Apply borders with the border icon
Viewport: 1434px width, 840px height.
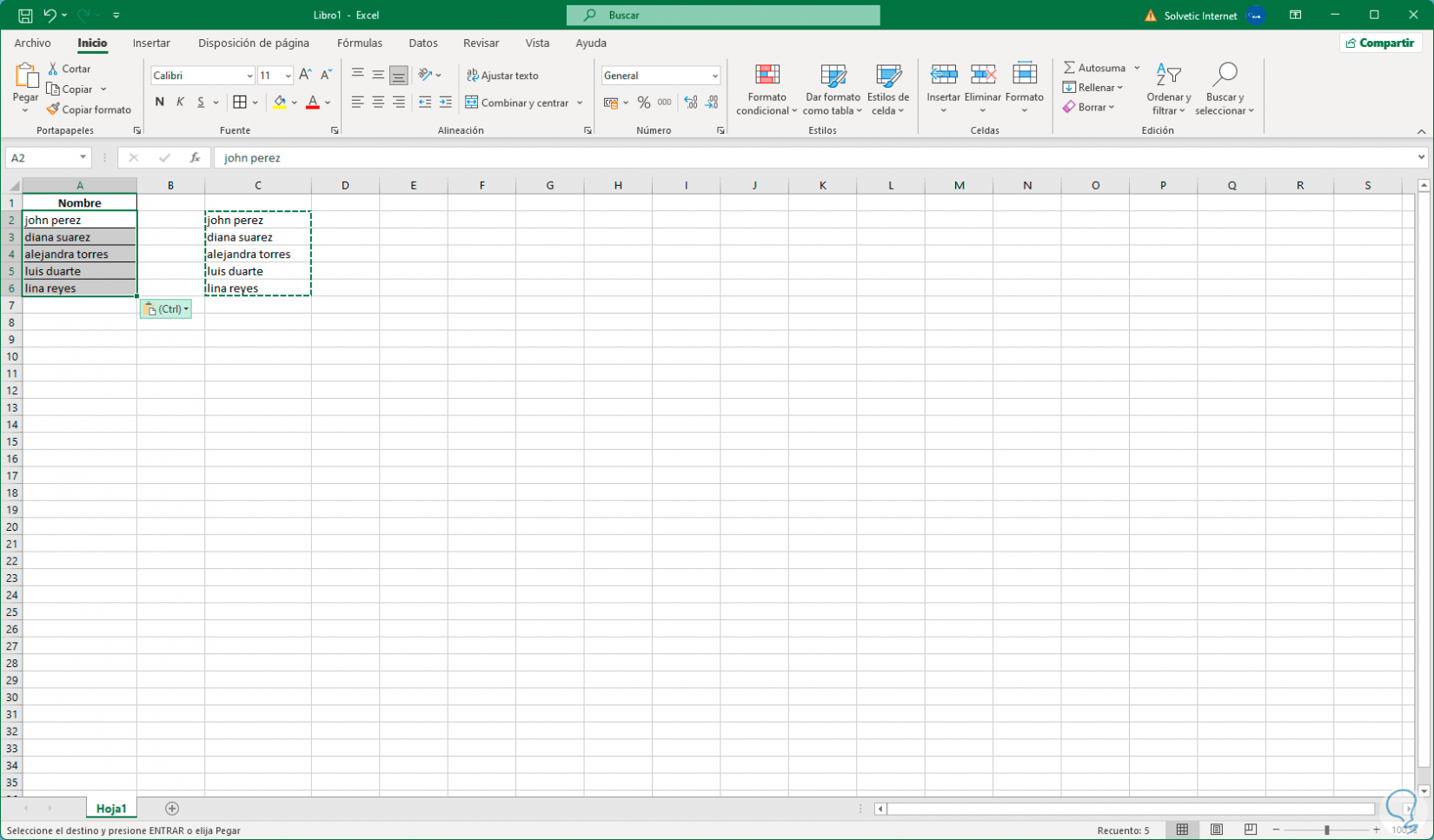click(x=240, y=103)
